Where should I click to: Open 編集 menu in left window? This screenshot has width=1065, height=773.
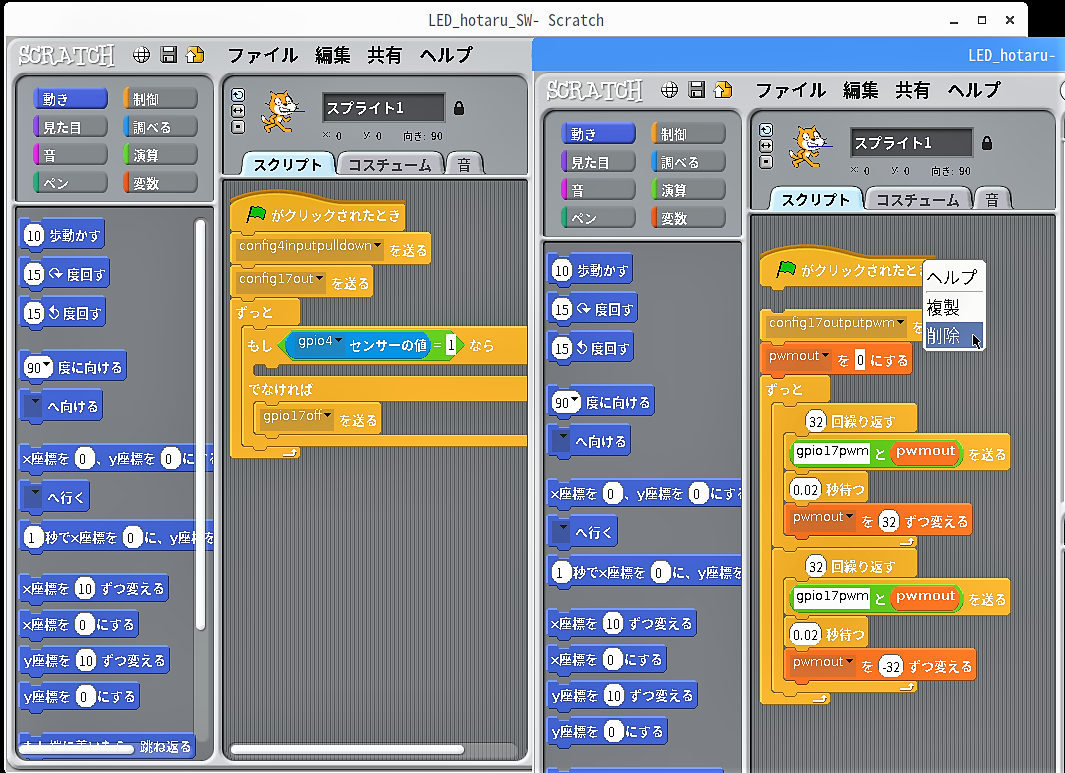pyautogui.click(x=333, y=55)
